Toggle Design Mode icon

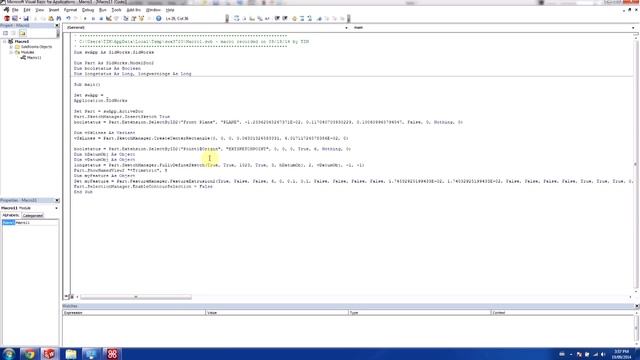[x=109, y=18]
